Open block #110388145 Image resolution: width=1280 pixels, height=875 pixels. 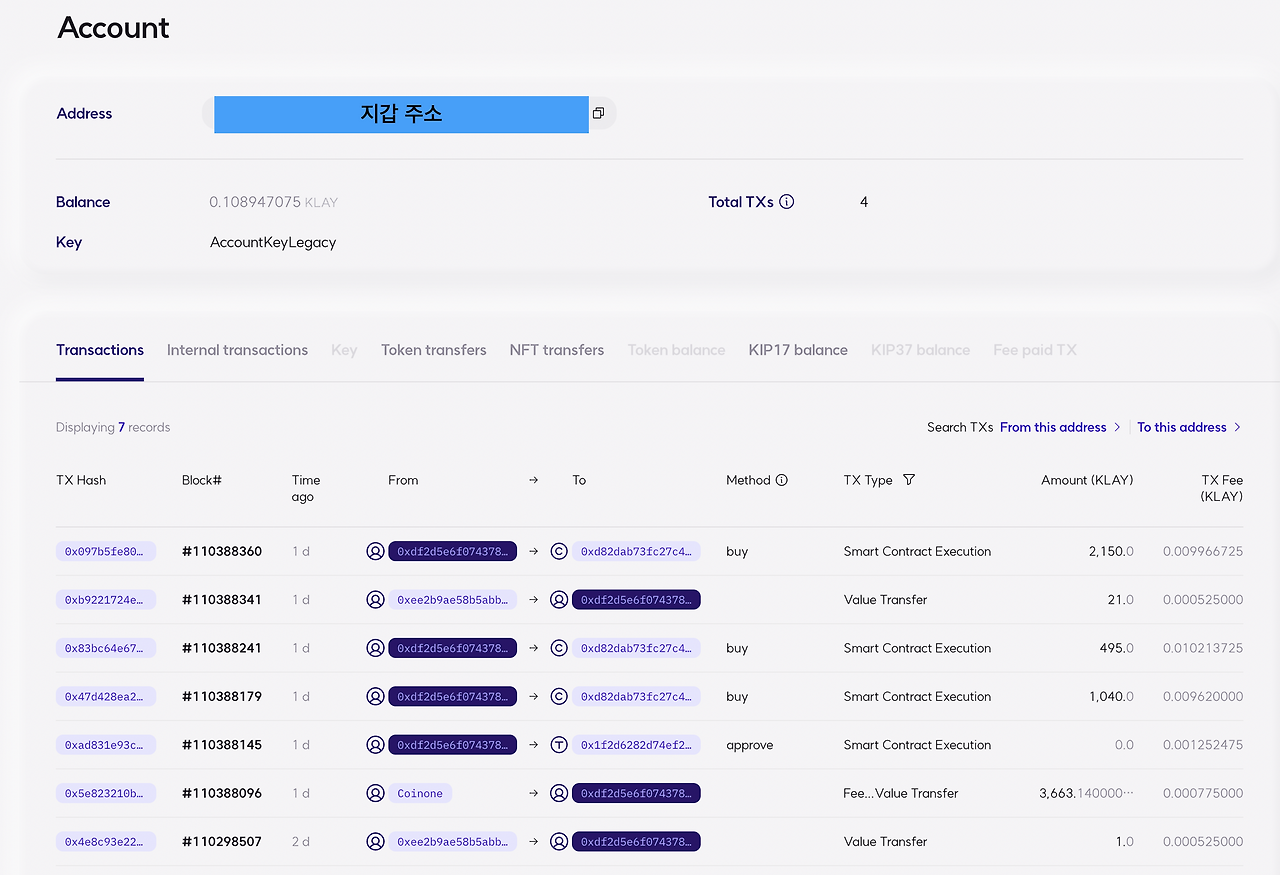[222, 745]
